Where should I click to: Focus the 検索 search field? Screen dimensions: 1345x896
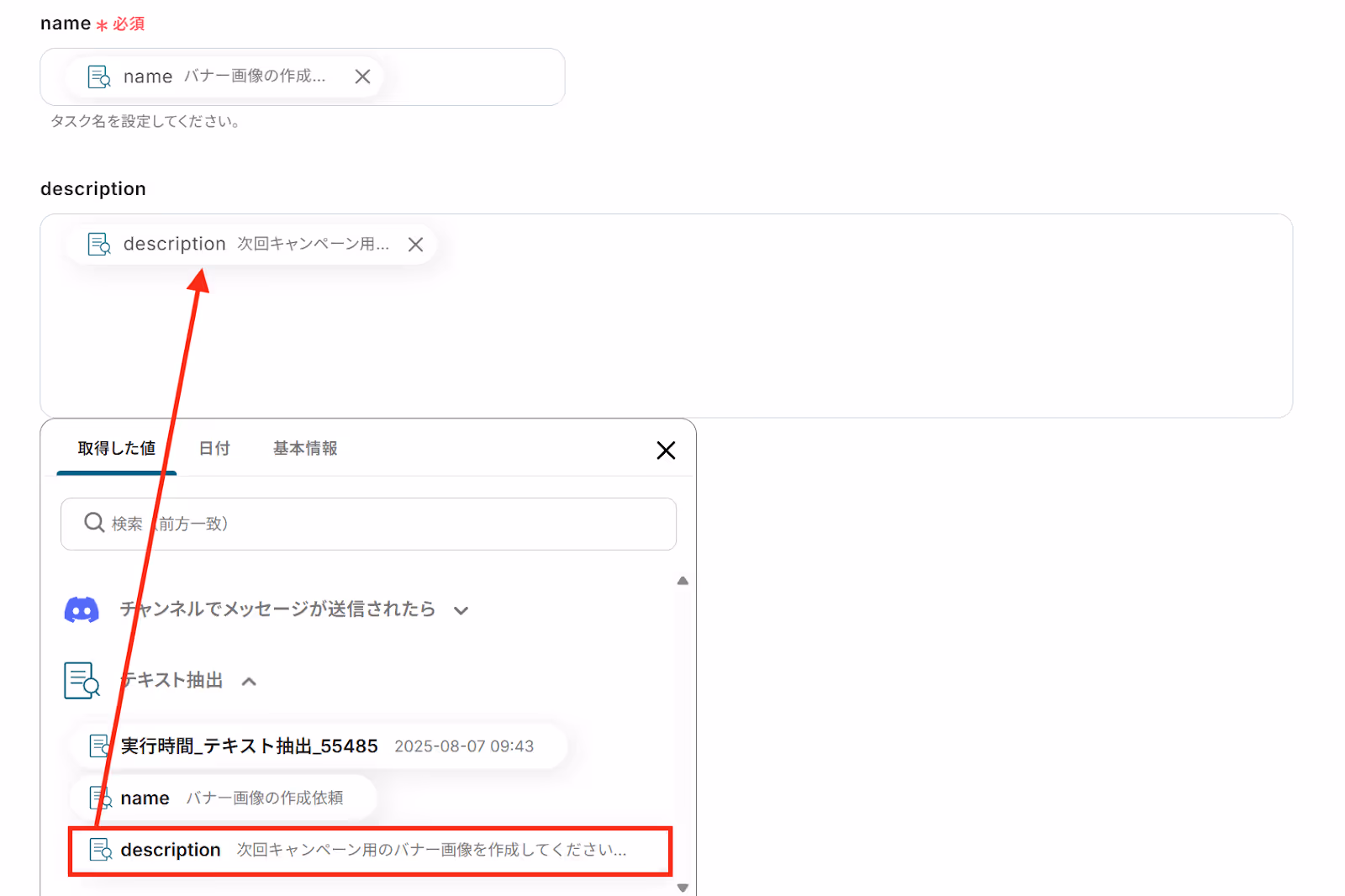(x=368, y=524)
